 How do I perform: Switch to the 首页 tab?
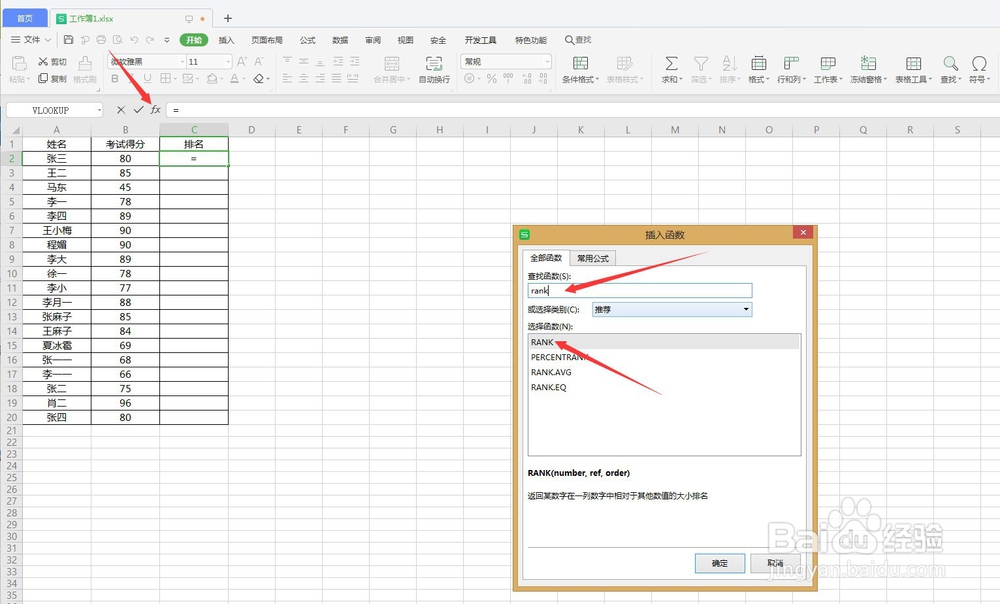pos(24,18)
